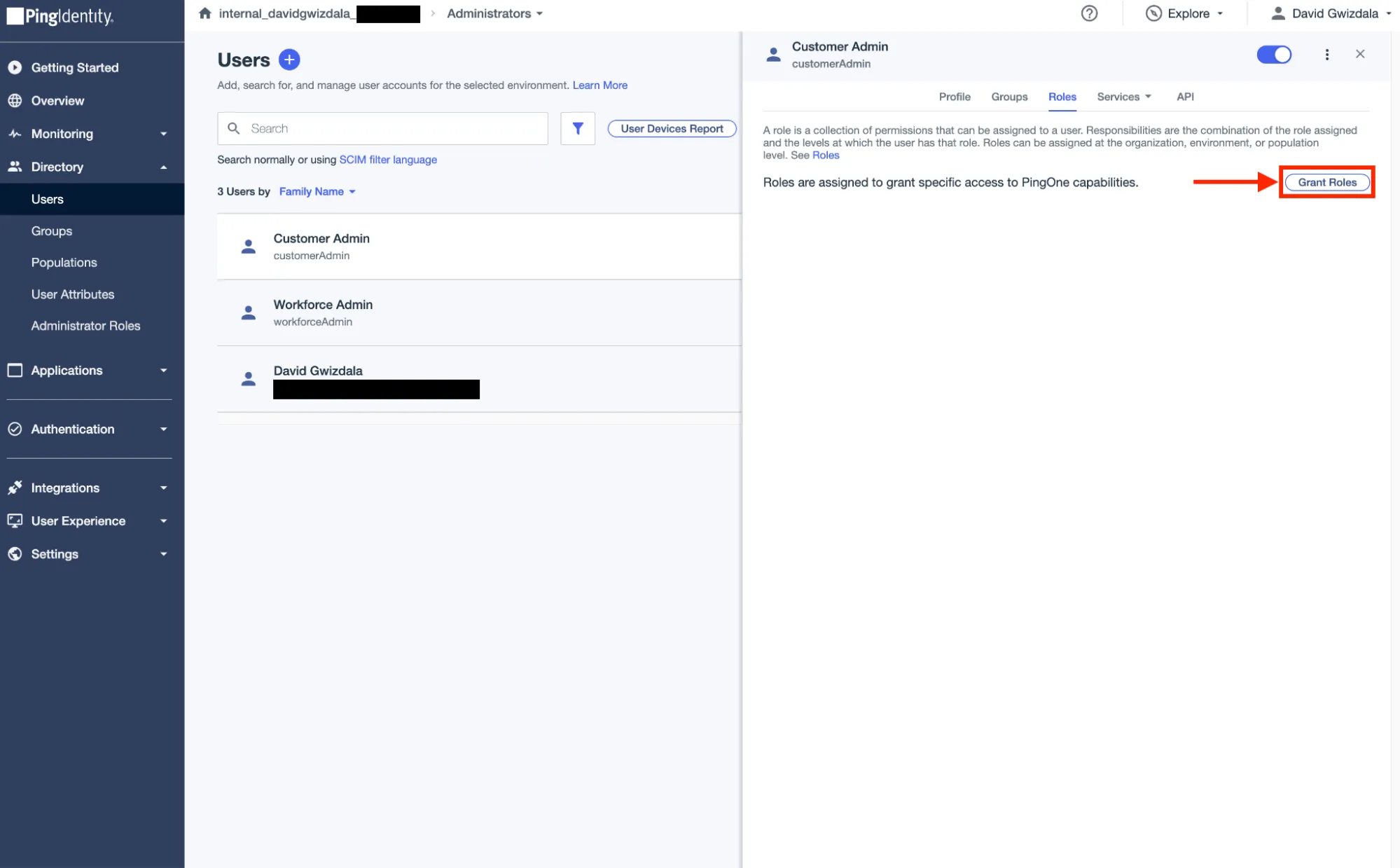
Task: Click the Settings globe icon
Action: pyautogui.click(x=15, y=553)
